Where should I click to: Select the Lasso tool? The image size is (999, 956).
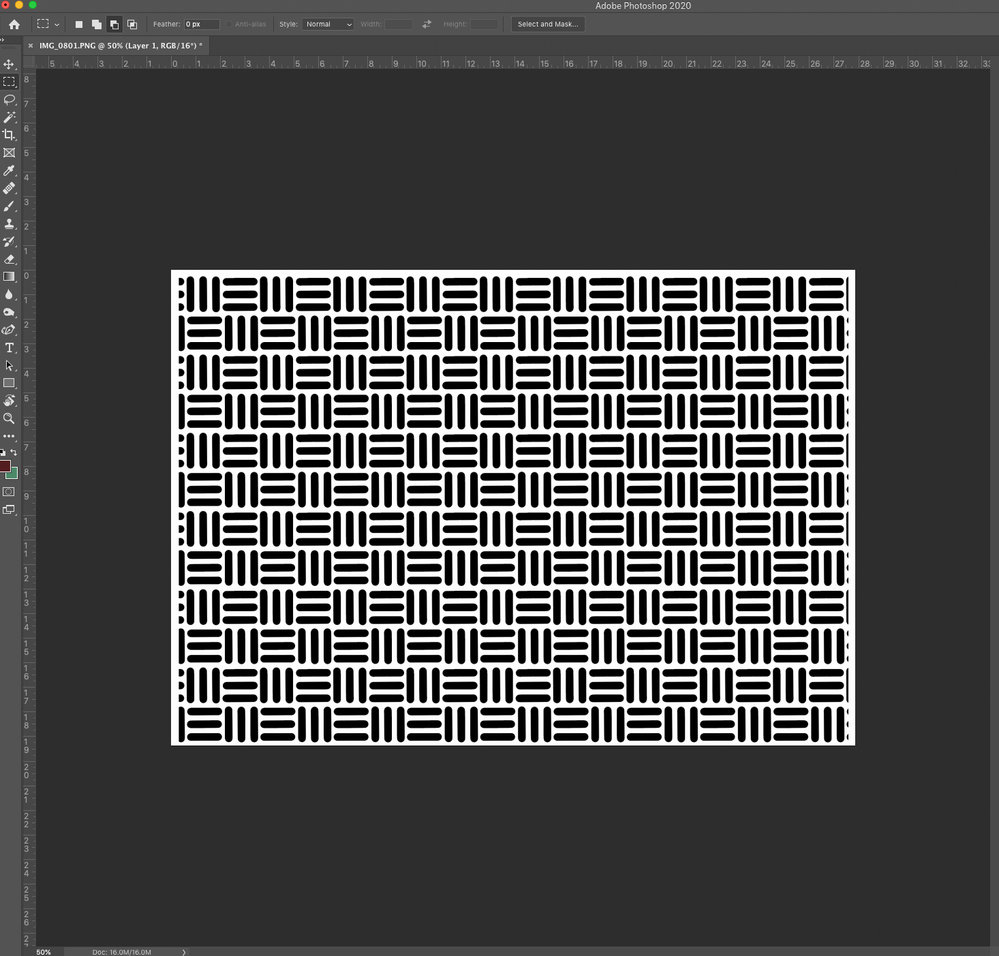(9, 100)
